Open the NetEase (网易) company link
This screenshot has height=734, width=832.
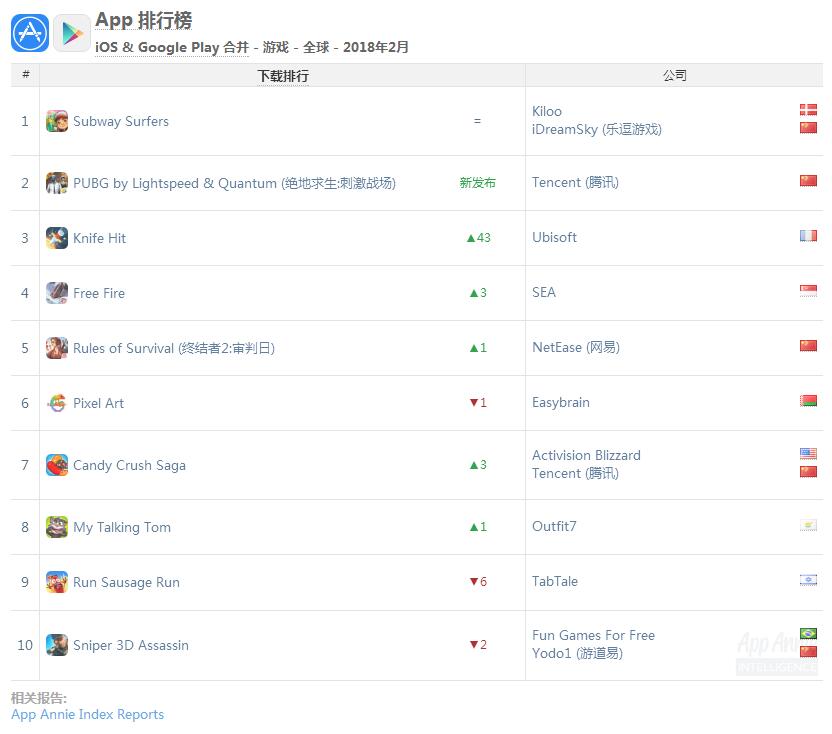coord(576,348)
